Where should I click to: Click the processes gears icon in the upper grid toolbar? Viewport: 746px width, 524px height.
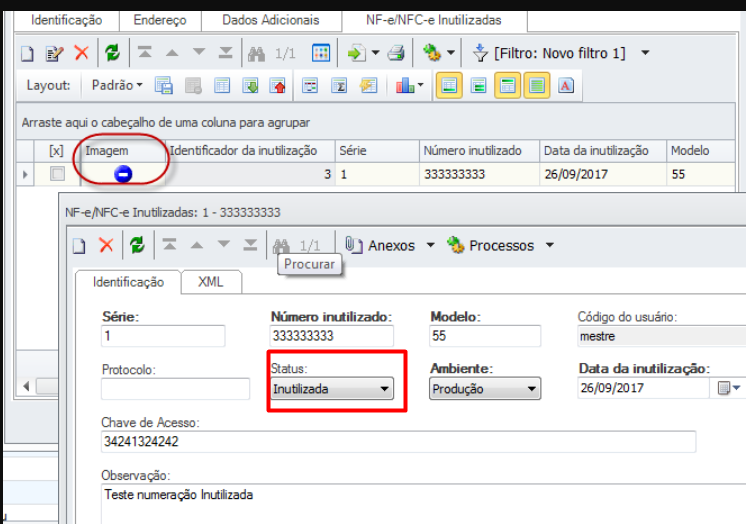(x=432, y=52)
